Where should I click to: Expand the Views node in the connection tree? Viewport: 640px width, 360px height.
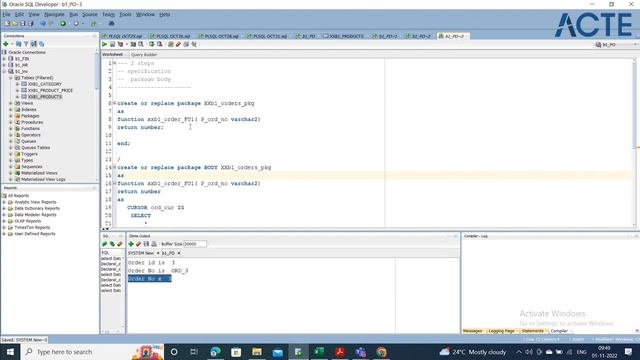pos(11,103)
